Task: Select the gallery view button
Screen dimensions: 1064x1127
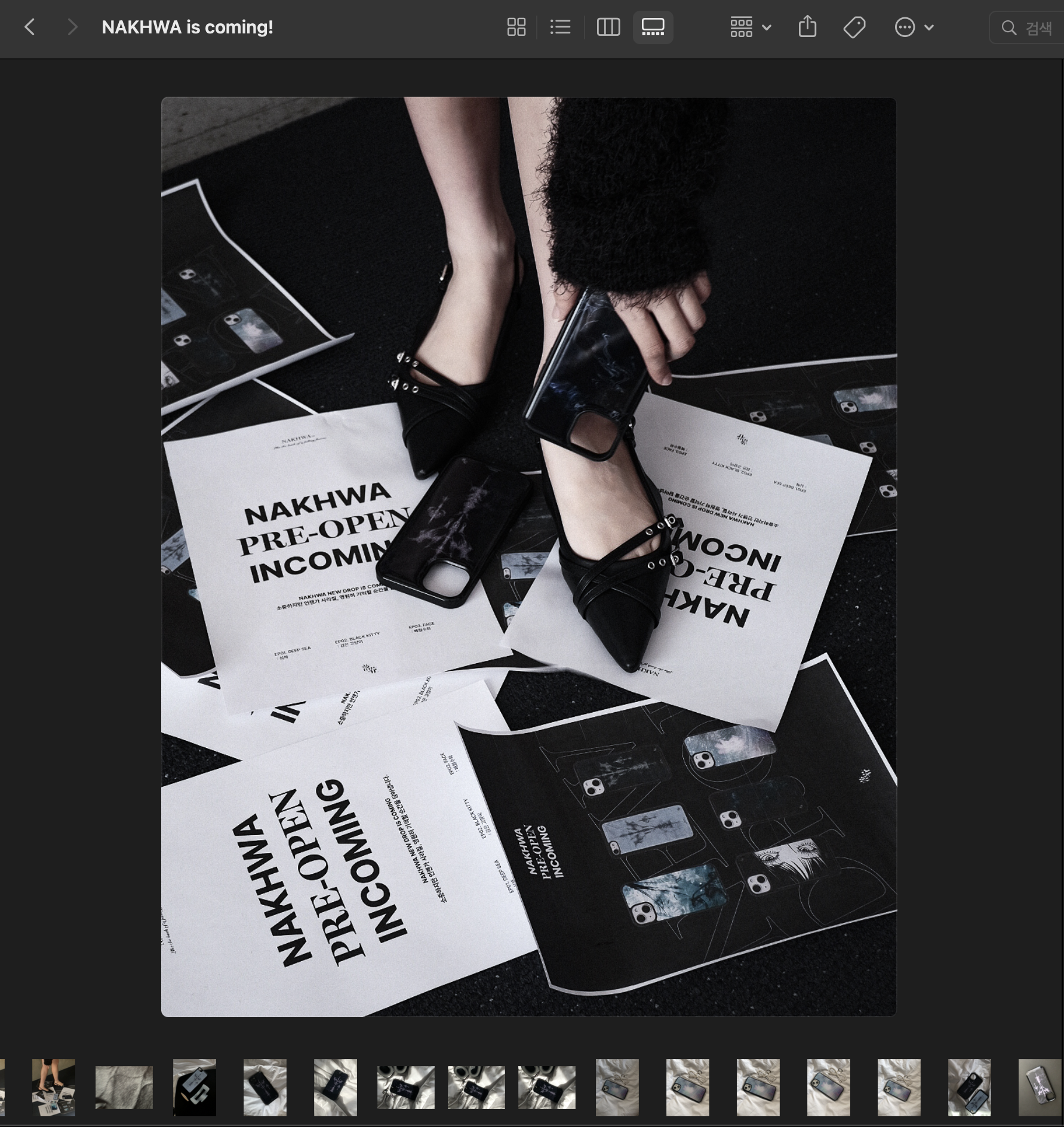Action: (653, 27)
